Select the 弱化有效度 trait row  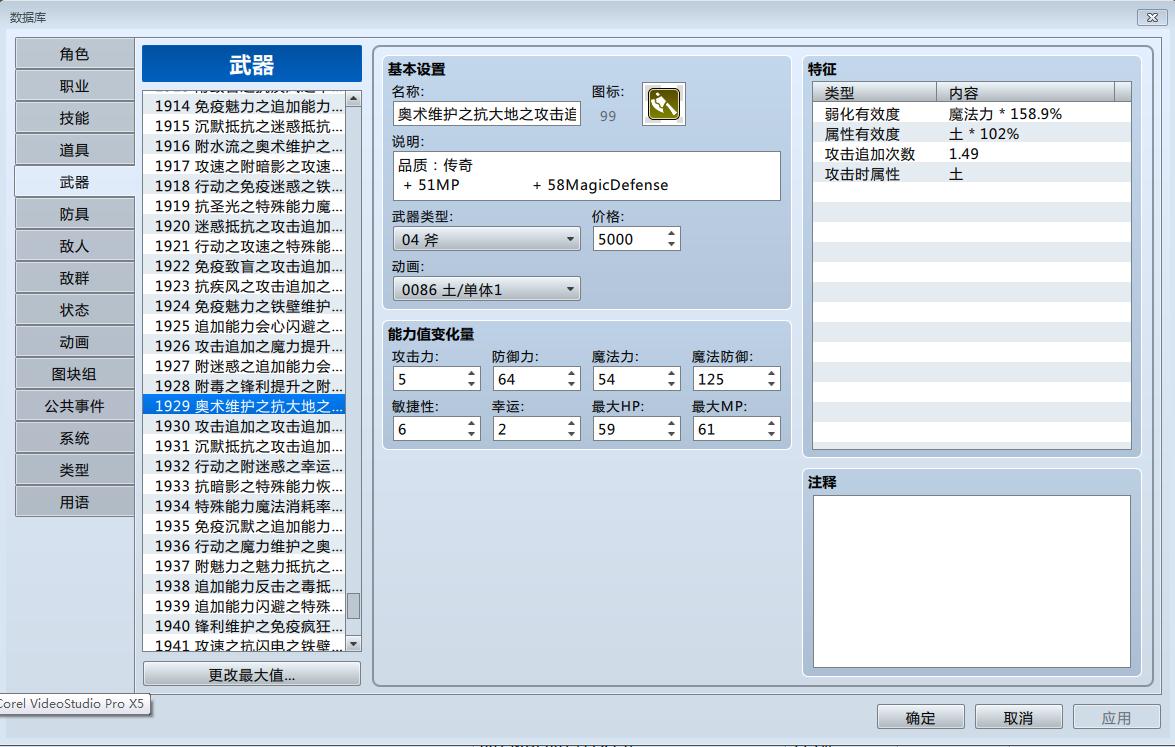[x=972, y=114]
